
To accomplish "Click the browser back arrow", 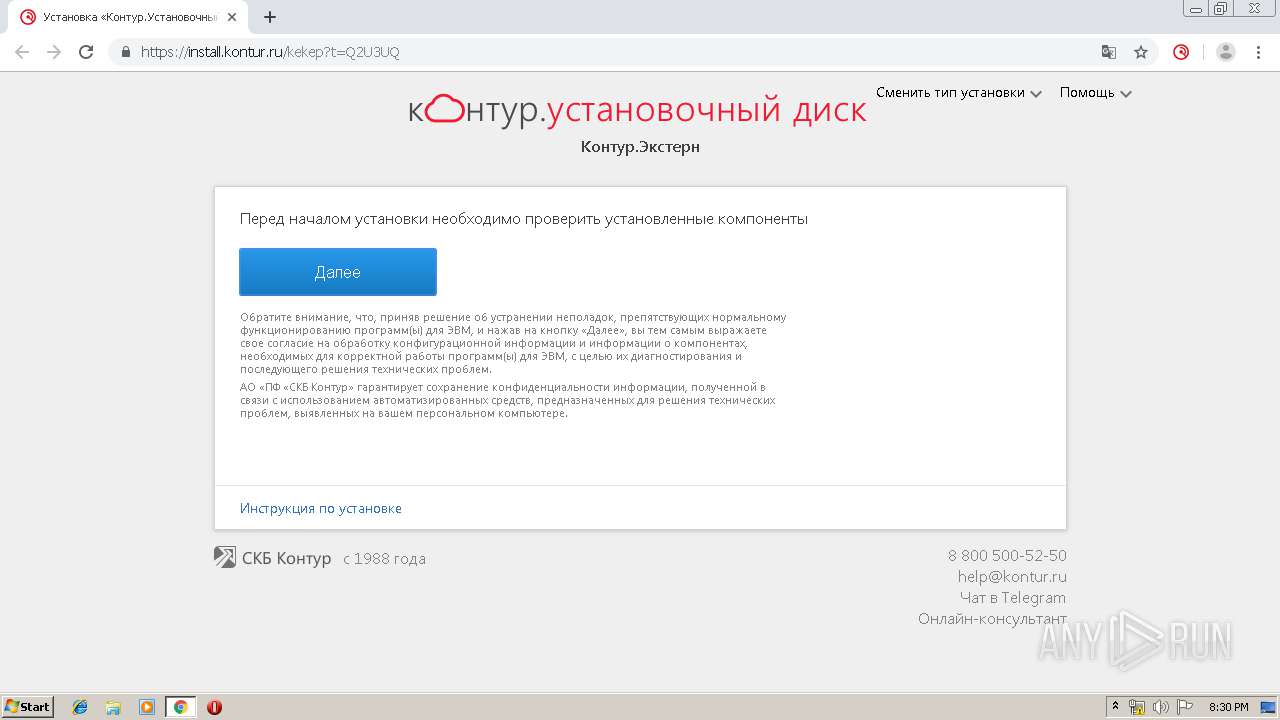I will (22, 52).
